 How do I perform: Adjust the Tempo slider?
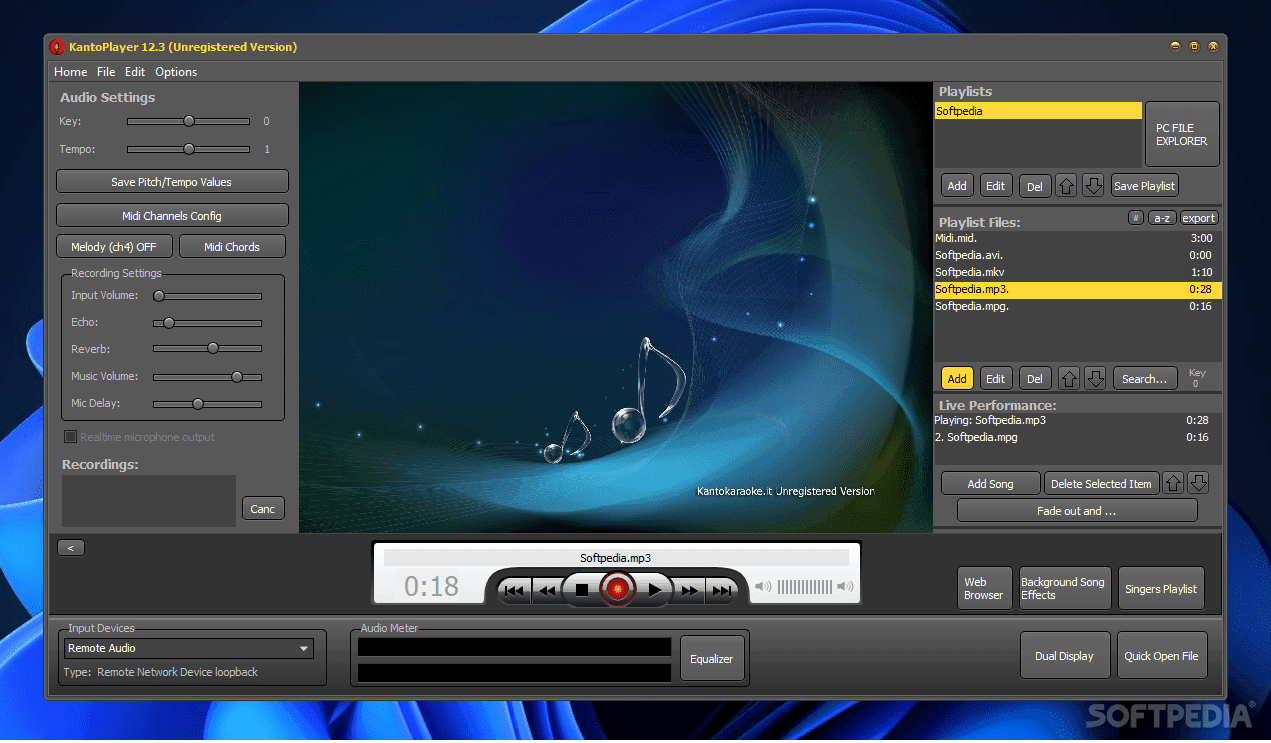tap(188, 149)
